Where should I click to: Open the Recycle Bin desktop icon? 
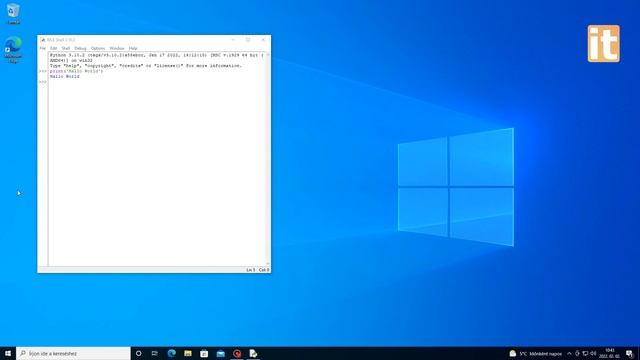click(x=13, y=13)
